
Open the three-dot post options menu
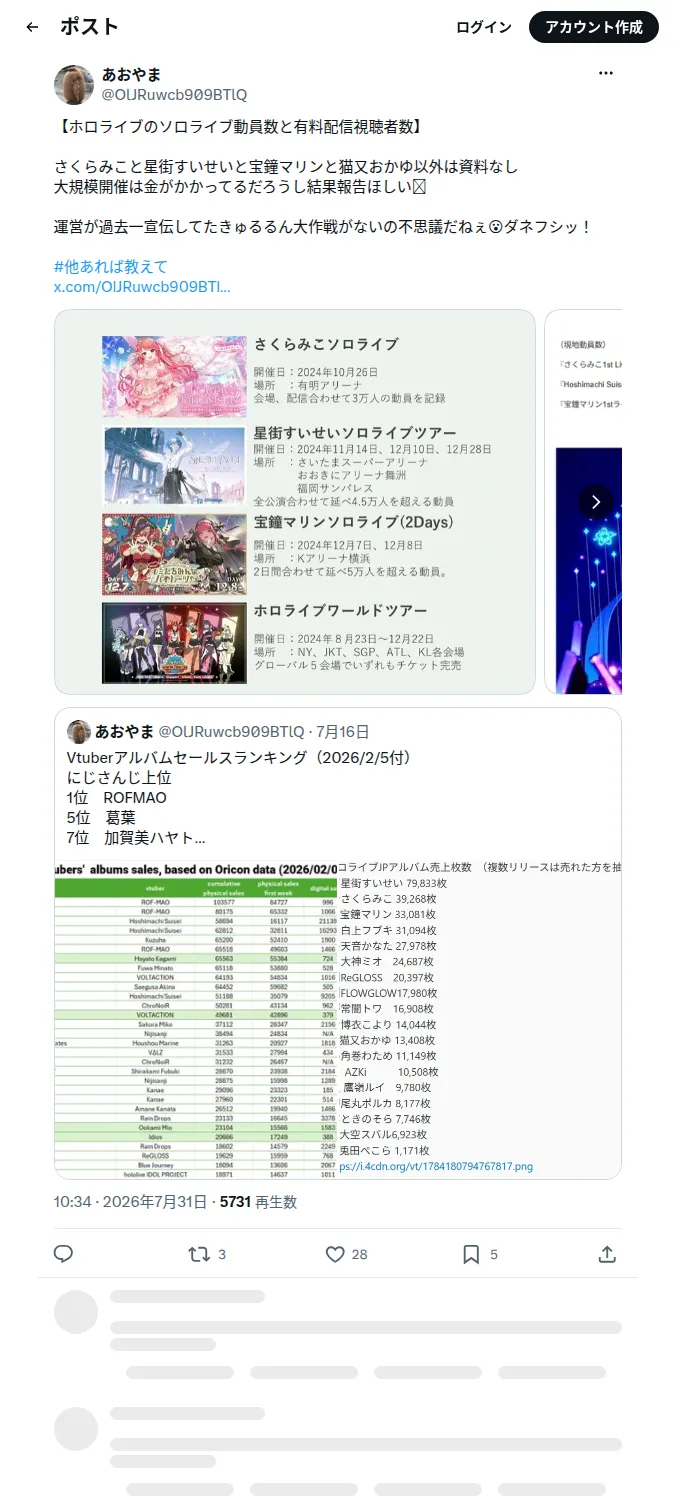[606, 74]
